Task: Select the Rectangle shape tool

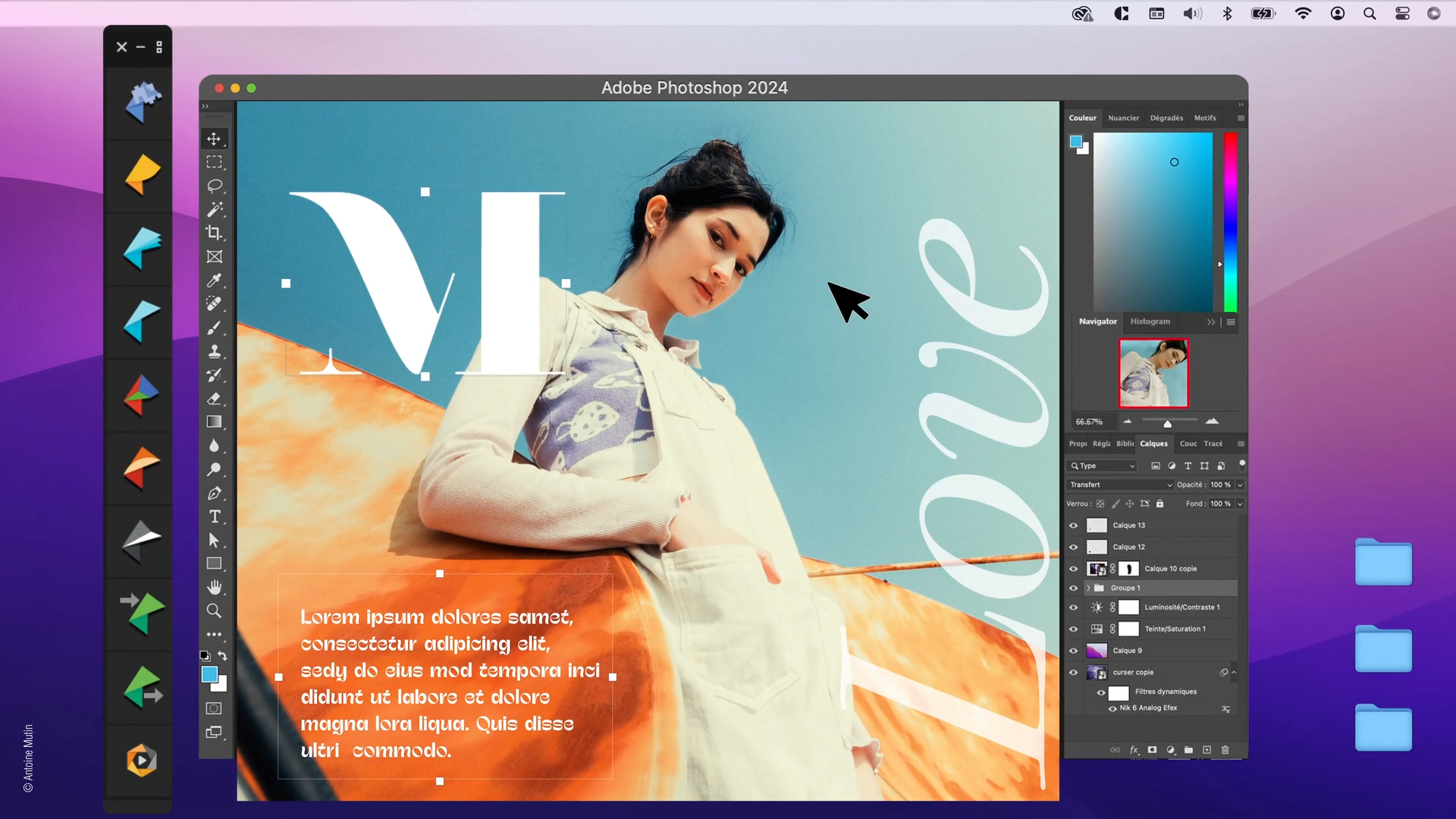Action: click(x=214, y=563)
